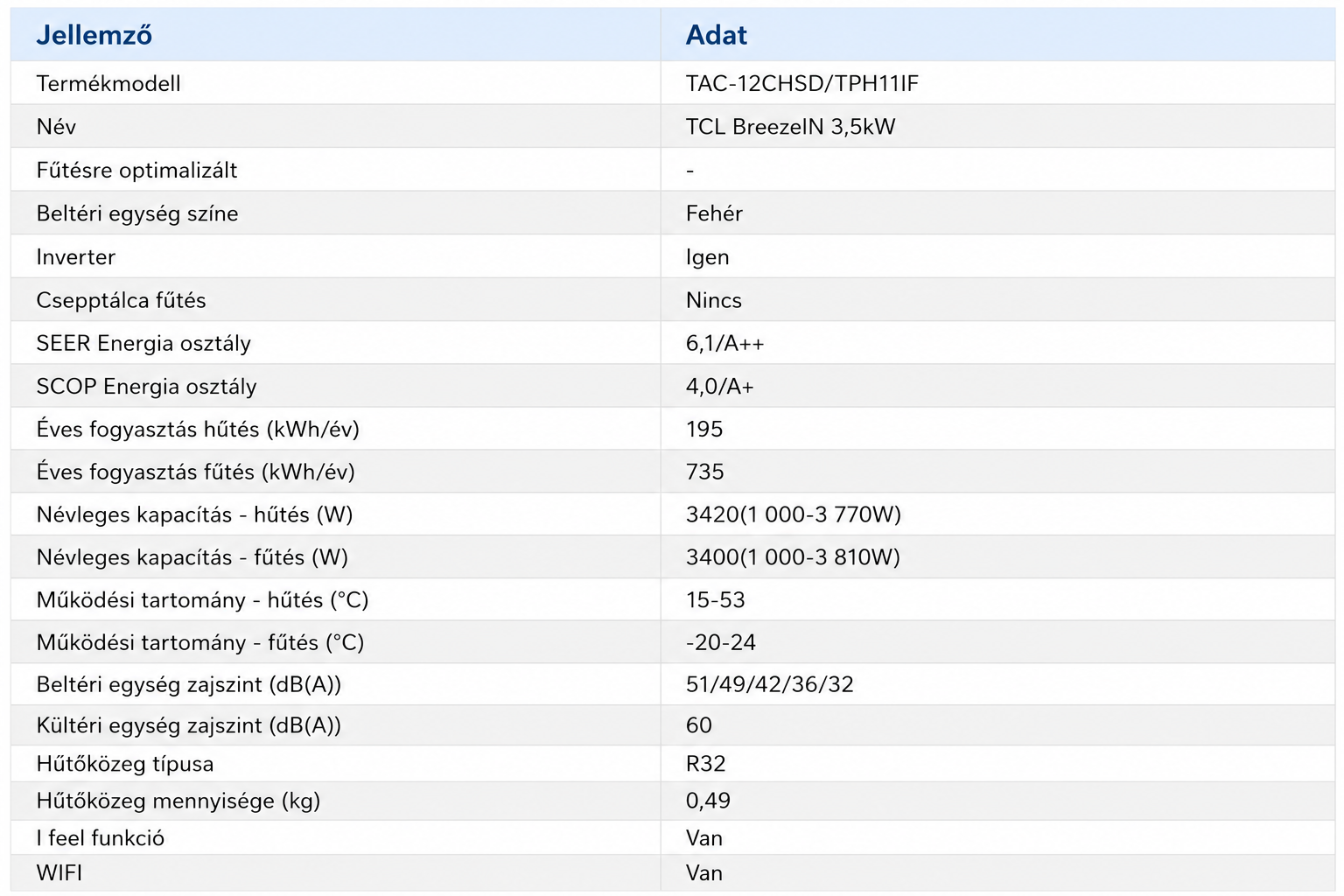
Task: Click the Inverter value 'Igen'
Action: [707, 257]
